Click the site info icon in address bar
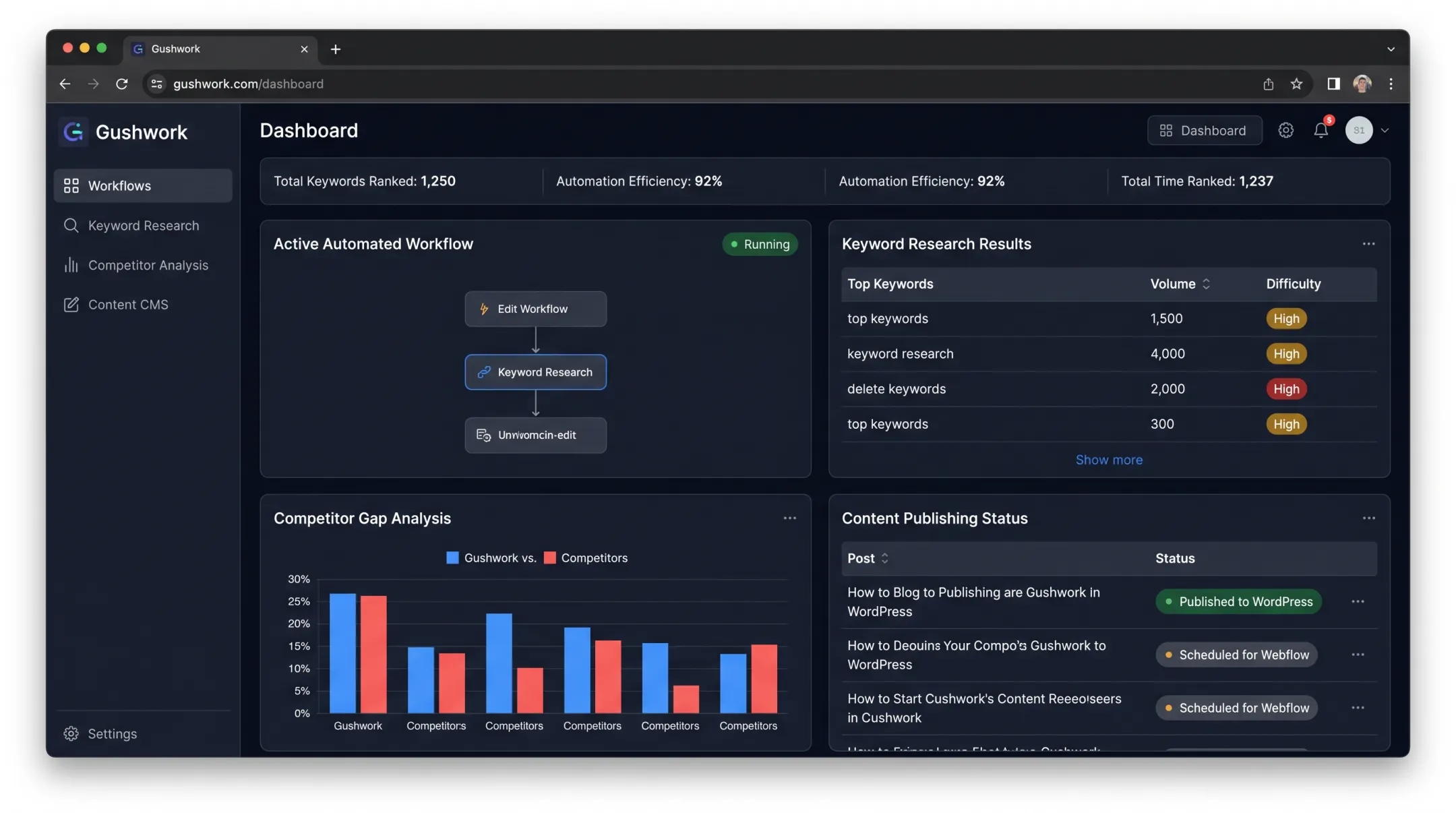Viewport: 1456px width, 813px height. 156,84
